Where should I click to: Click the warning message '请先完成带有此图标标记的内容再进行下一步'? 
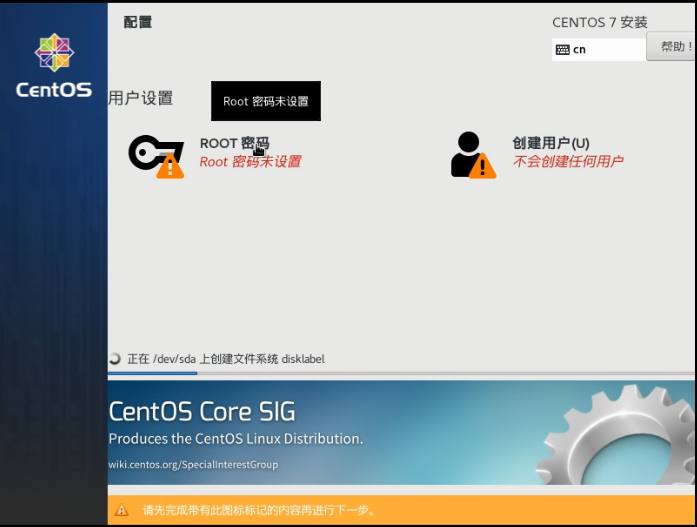pyautogui.click(x=259, y=510)
